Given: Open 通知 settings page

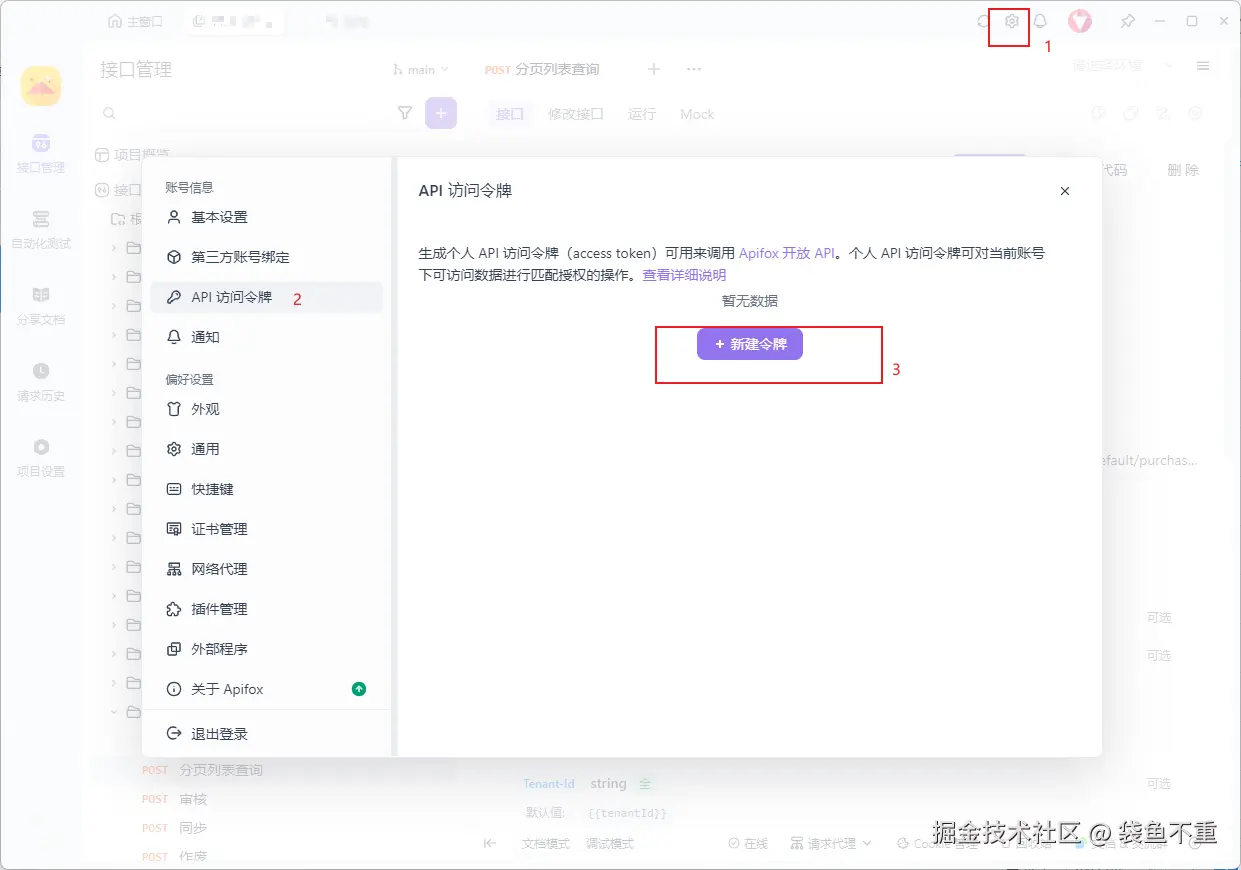Looking at the screenshot, I should click(x=267, y=337).
